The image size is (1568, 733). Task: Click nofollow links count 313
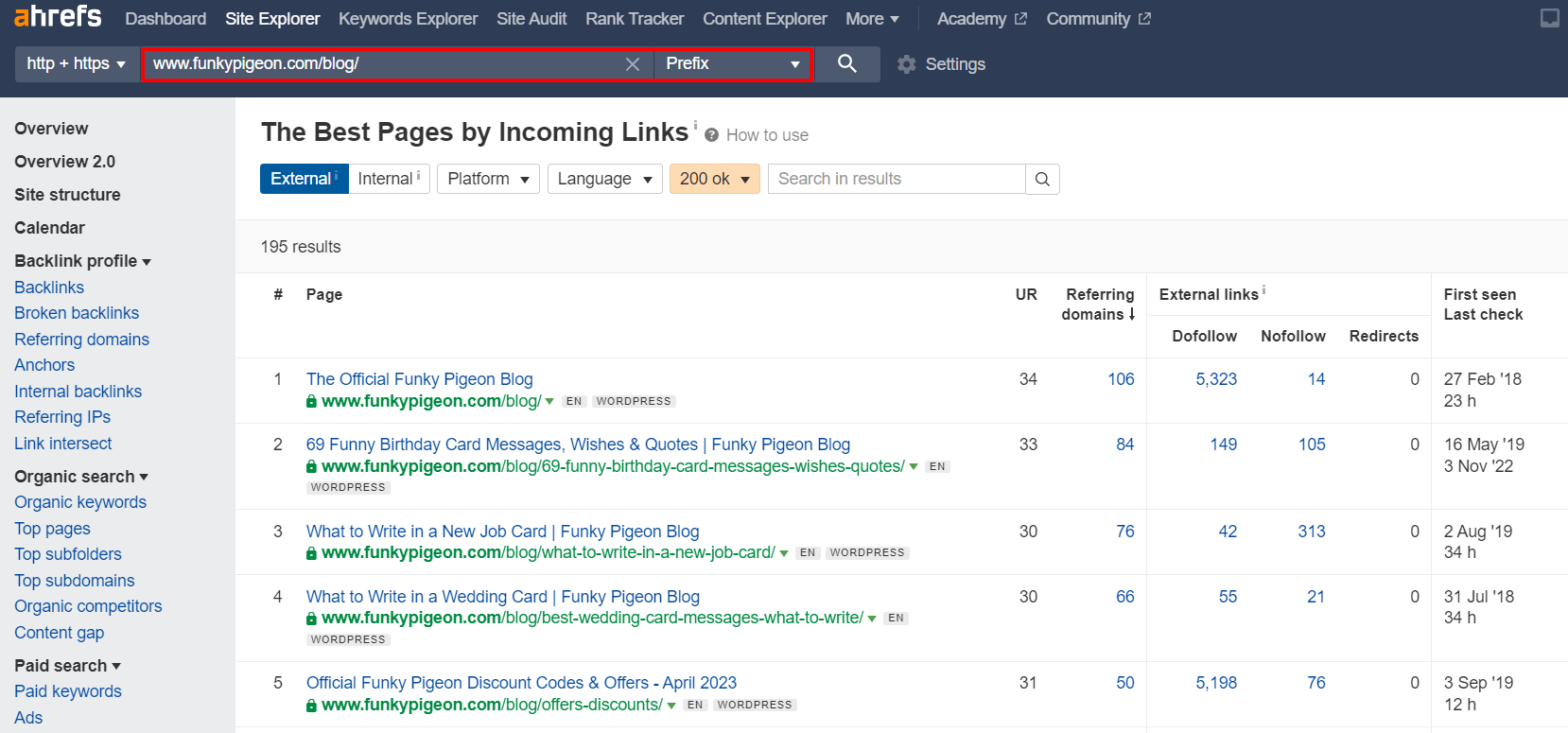tap(1312, 532)
